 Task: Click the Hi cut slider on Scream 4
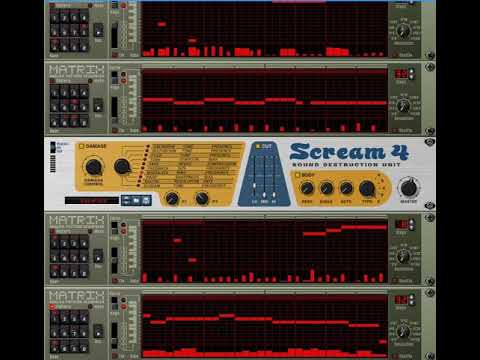[274, 178]
